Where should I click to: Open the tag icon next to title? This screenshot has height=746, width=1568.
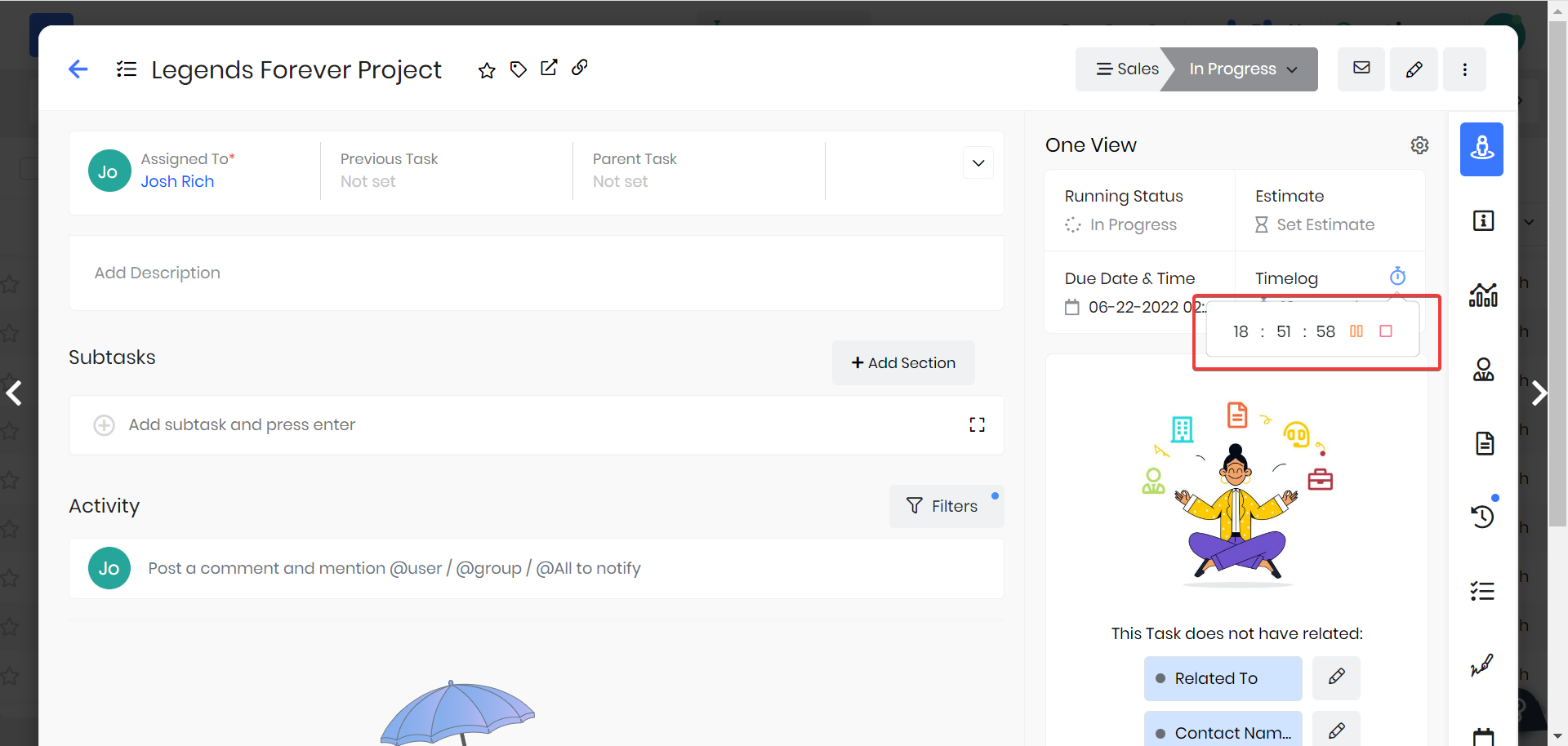[518, 69]
